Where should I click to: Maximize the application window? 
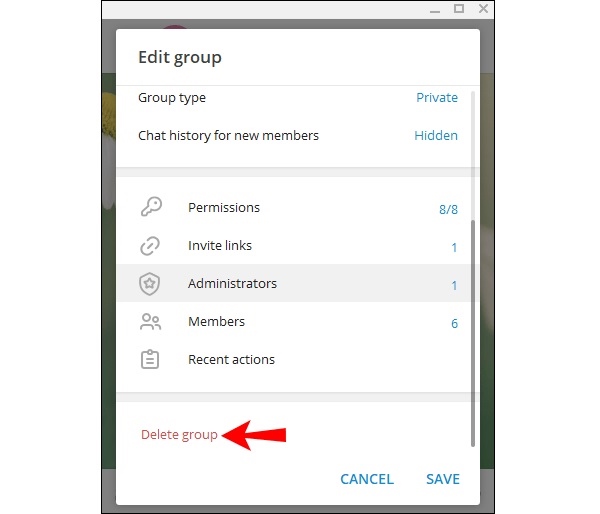pos(459,9)
